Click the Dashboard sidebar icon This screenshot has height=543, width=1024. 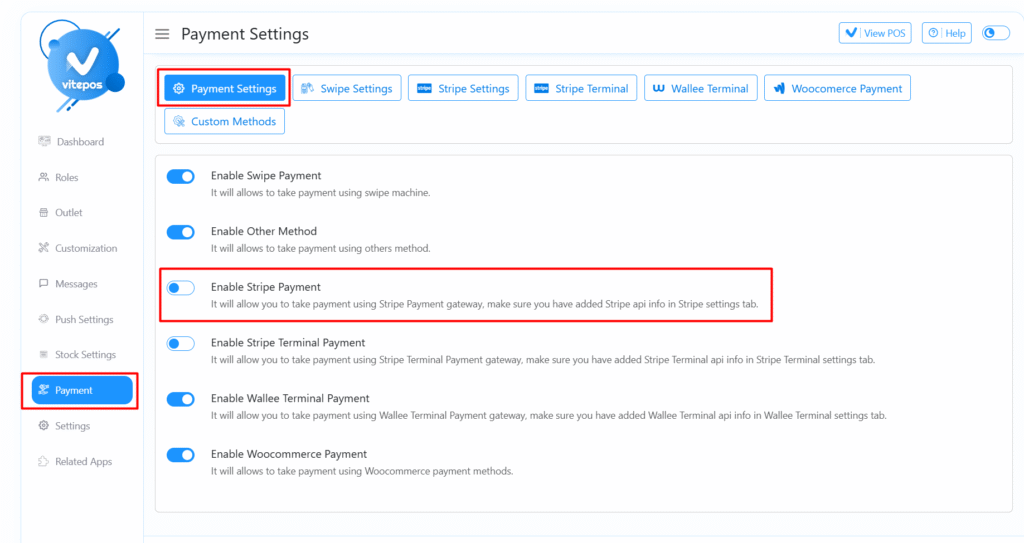(44, 141)
